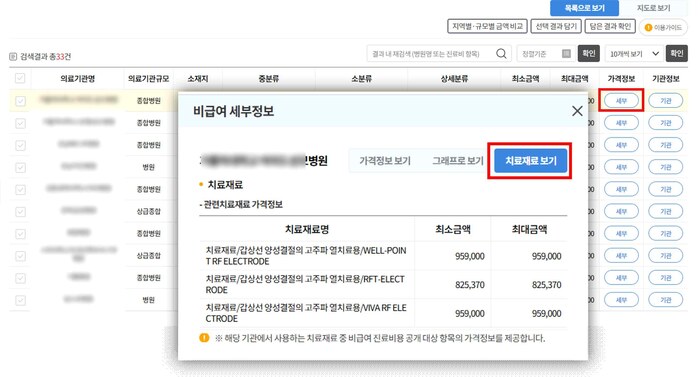This screenshot has height=377, width=700.
Task: Toggle the select-all checkbox in table header
Action: pos(20,79)
